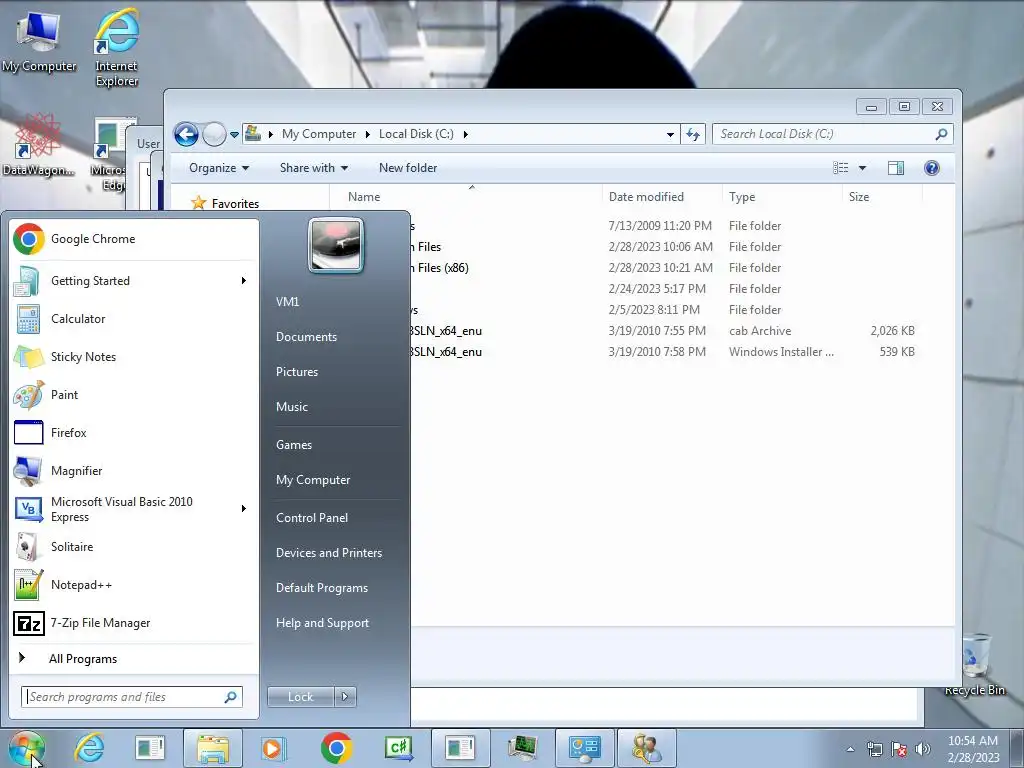This screenshot has width=1024, height=768.
Task: Focus the Search programs and files box
Action: click(132, 697)
